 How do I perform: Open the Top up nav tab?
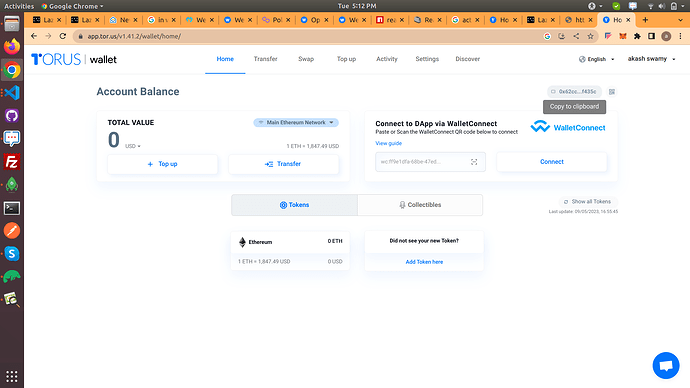[346, 59]
